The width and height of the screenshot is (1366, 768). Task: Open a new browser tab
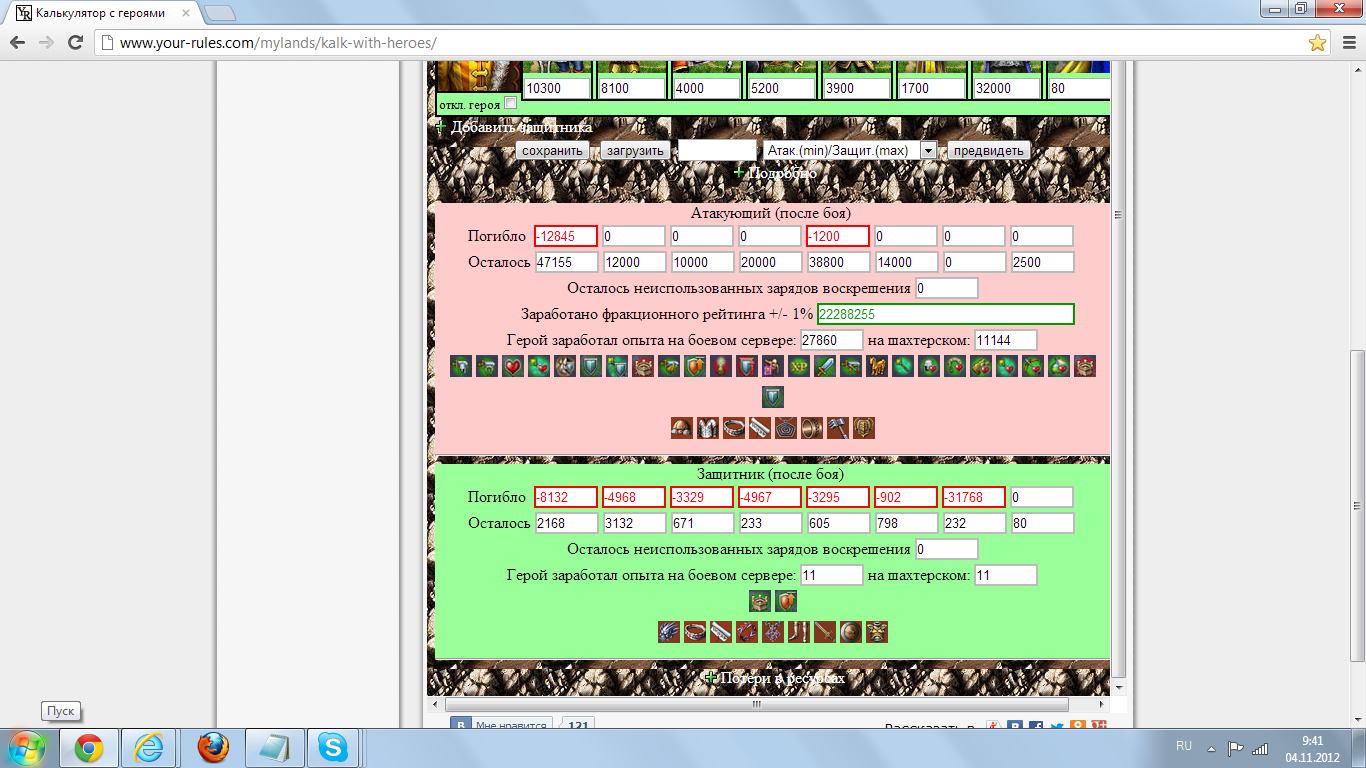[219, 13]
